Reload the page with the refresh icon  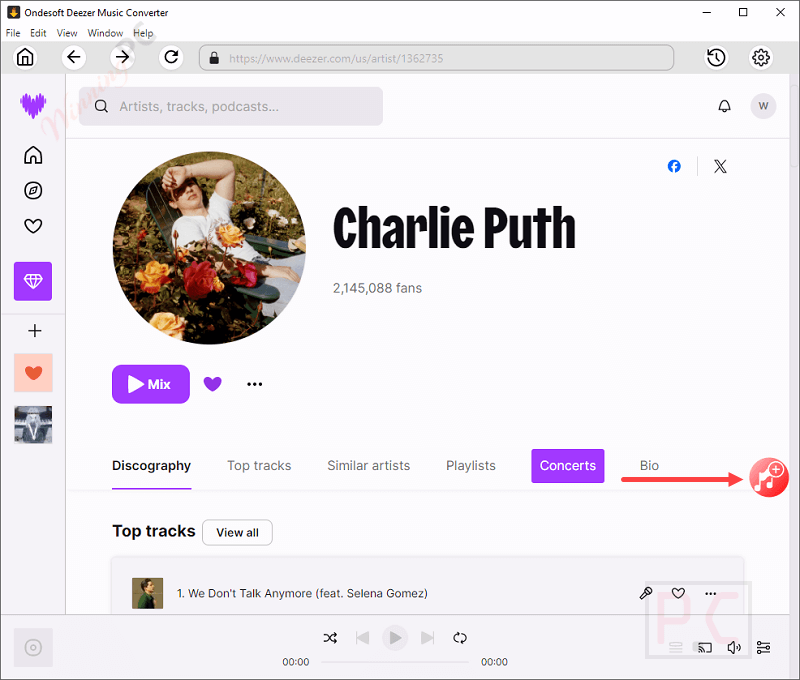(171, 57)
